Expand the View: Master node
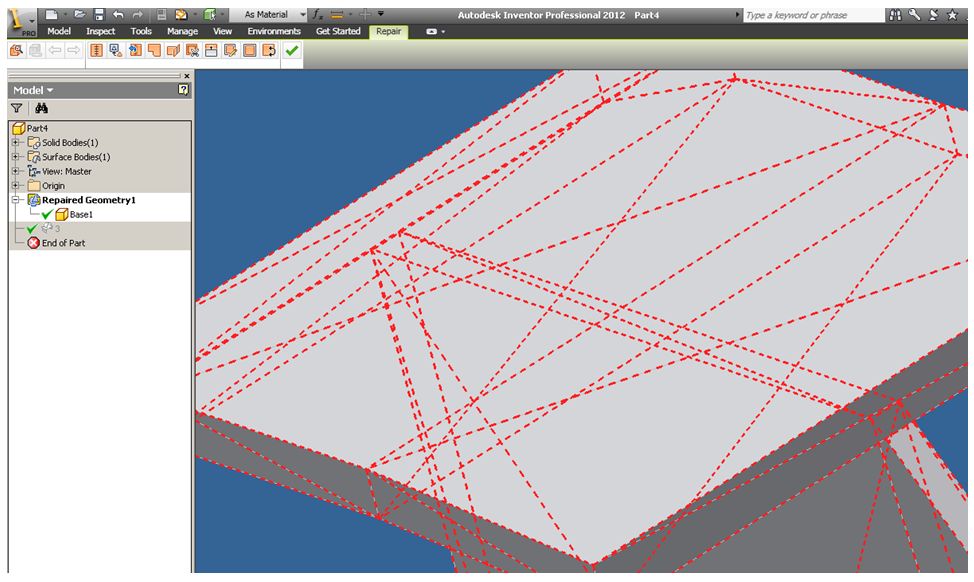 click(16, 171)
